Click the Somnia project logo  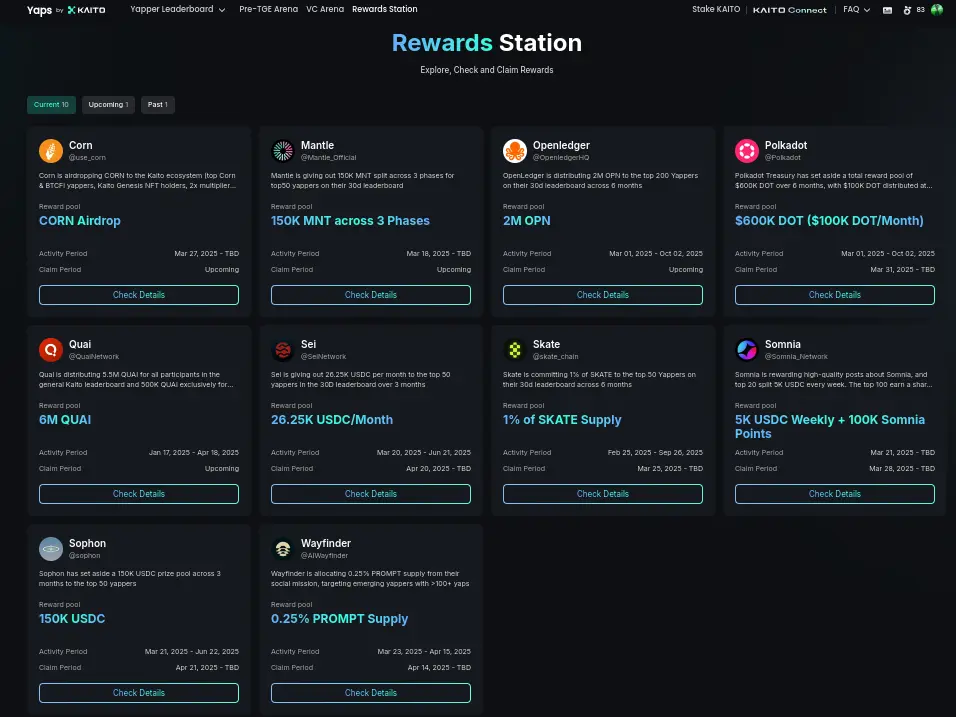pos(747,350)
